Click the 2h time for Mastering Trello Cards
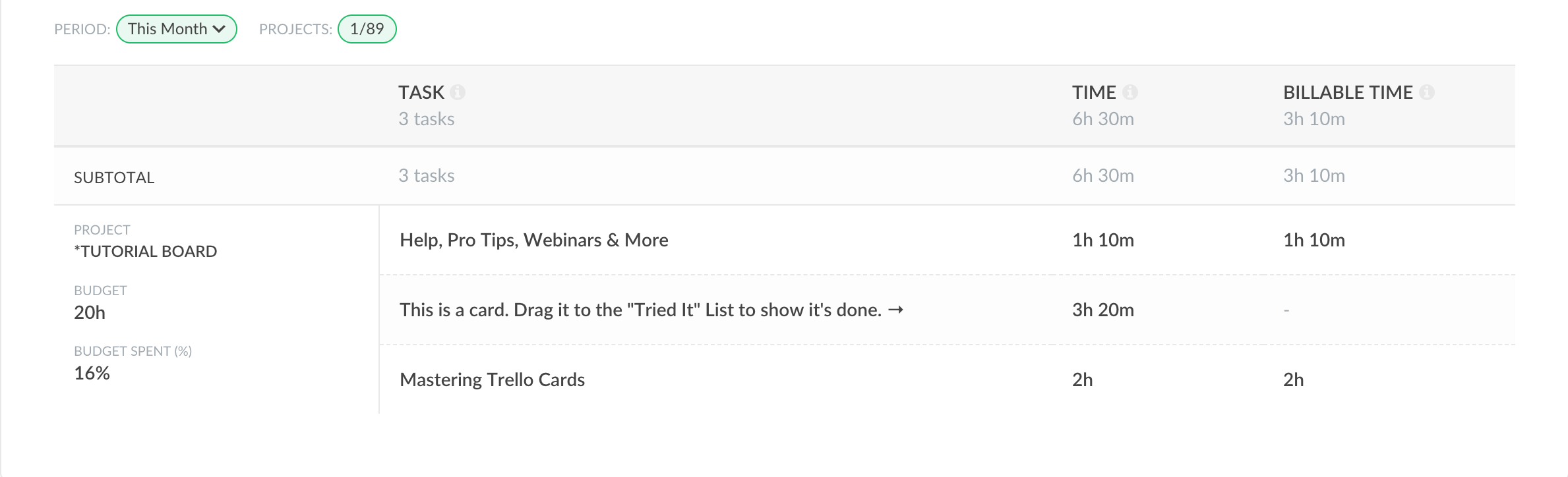 (x=1082, y=379)
